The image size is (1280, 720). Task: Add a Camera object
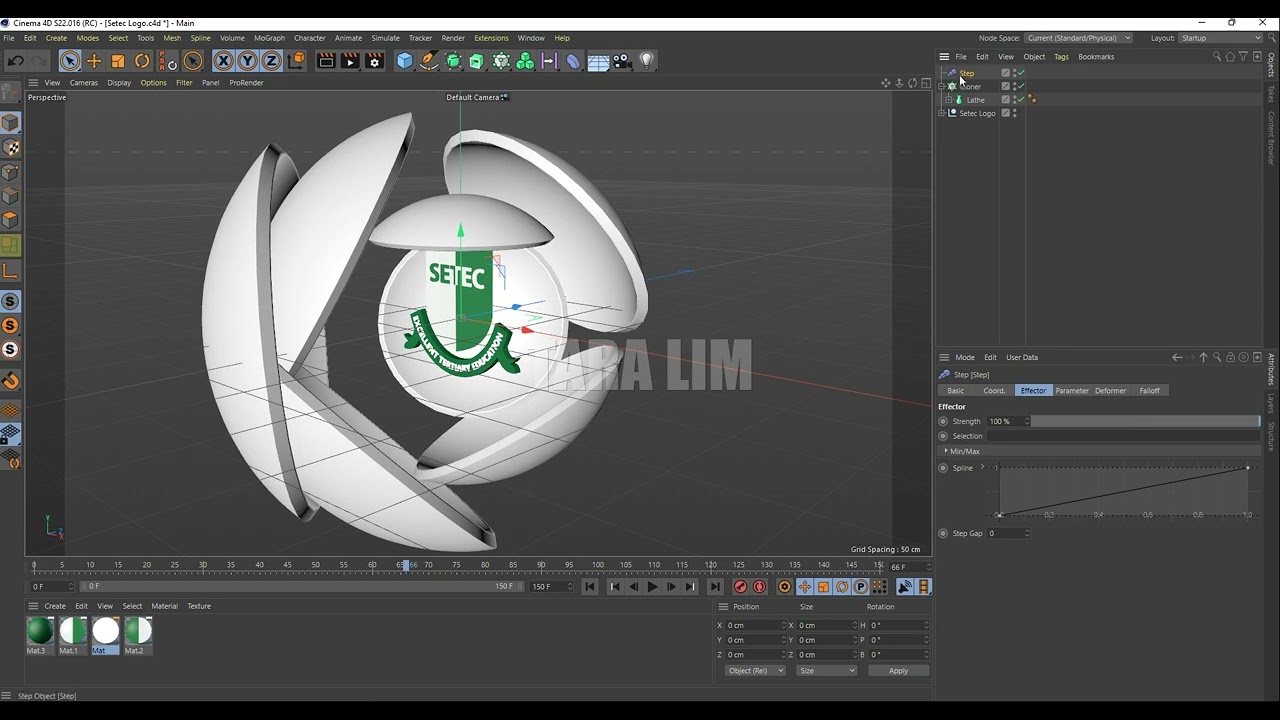point(622,61)
